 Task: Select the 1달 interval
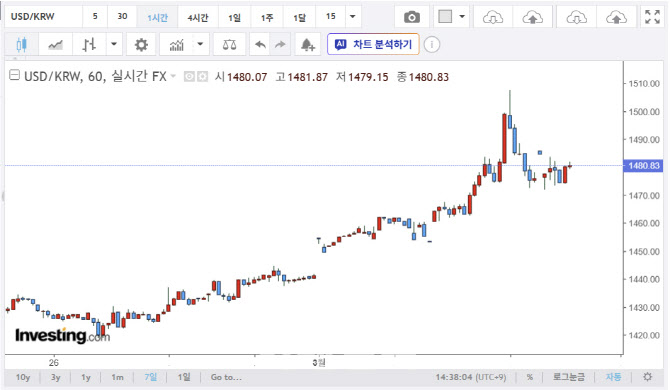(x=300, y=17)
